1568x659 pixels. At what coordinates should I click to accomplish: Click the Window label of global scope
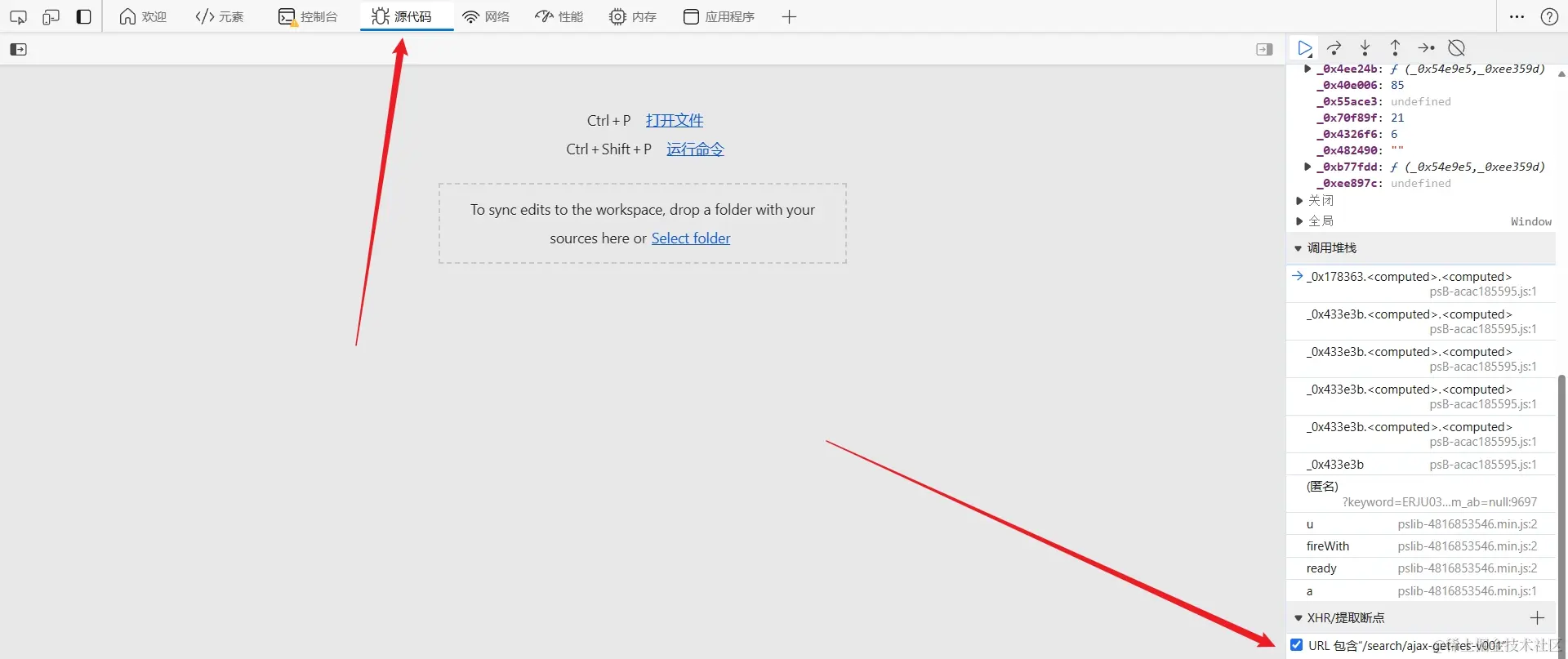click(1530, 221)
